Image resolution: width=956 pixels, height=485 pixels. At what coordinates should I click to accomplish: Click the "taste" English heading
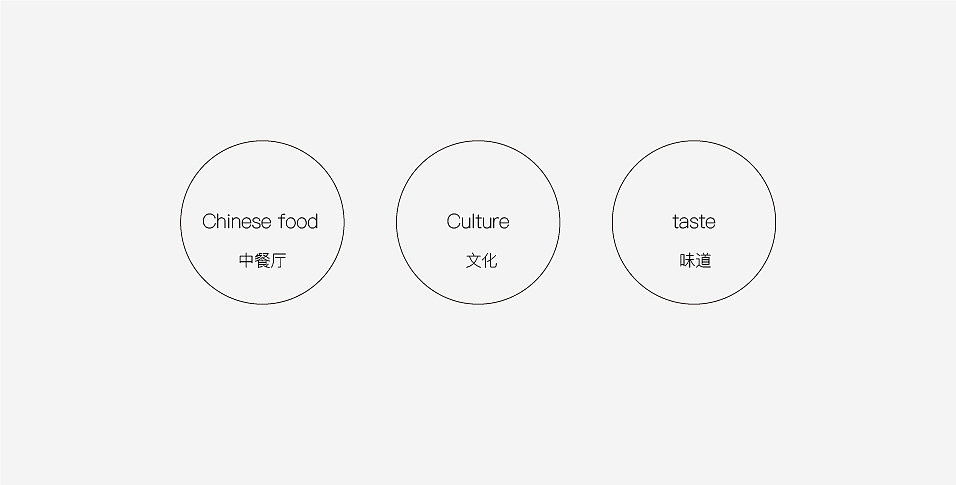tap(694, 221)
